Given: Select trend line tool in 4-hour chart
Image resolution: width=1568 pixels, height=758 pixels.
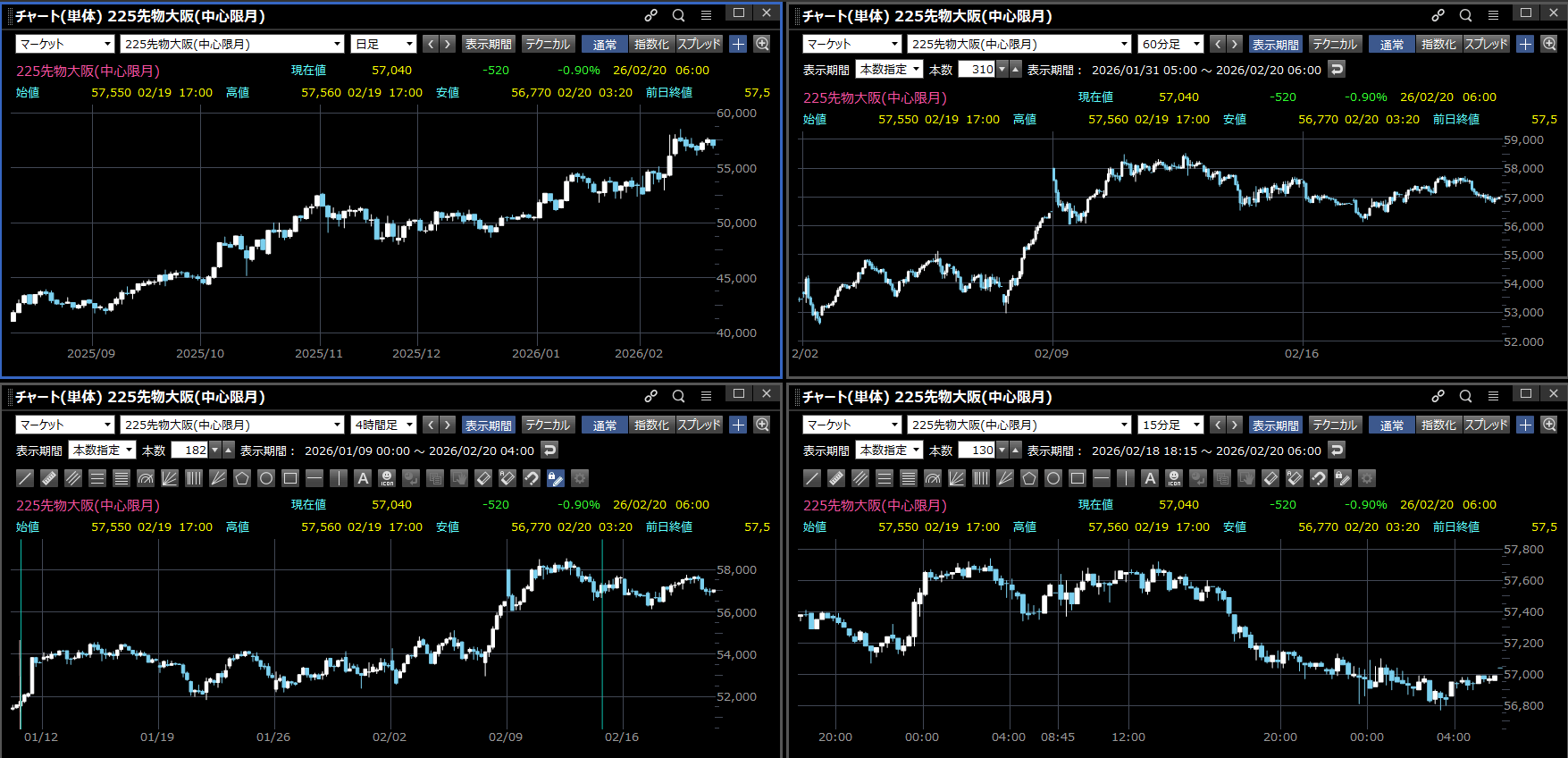Looking at the screenshot, I should pyautogui.click(x=25, y=478).
